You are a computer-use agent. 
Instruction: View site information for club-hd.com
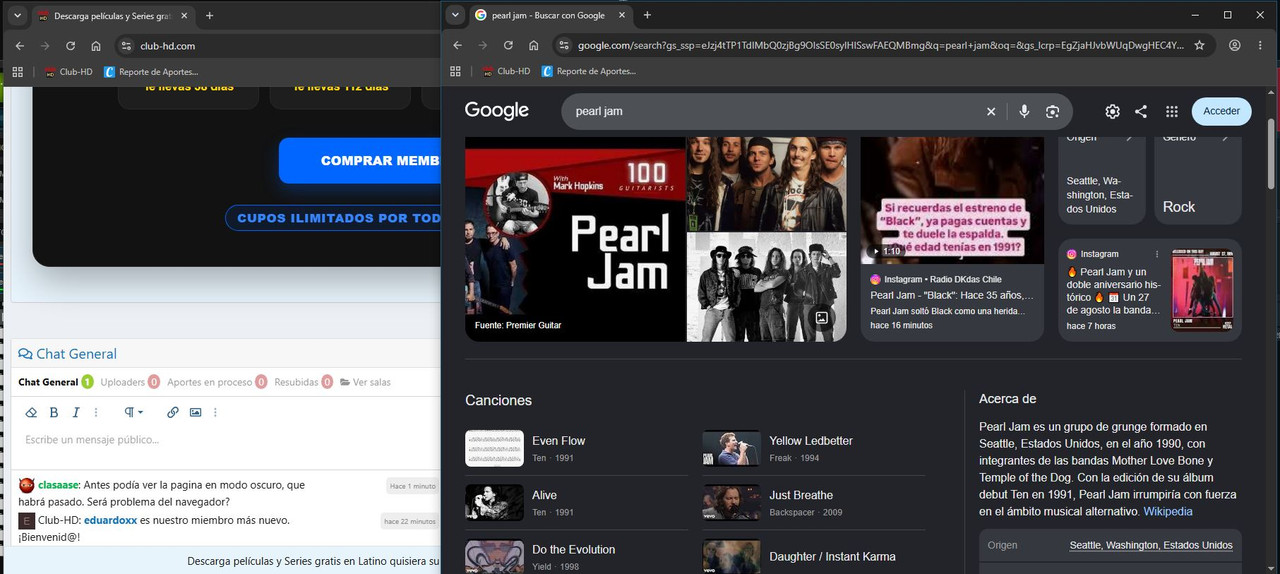[x=126, y=45]
